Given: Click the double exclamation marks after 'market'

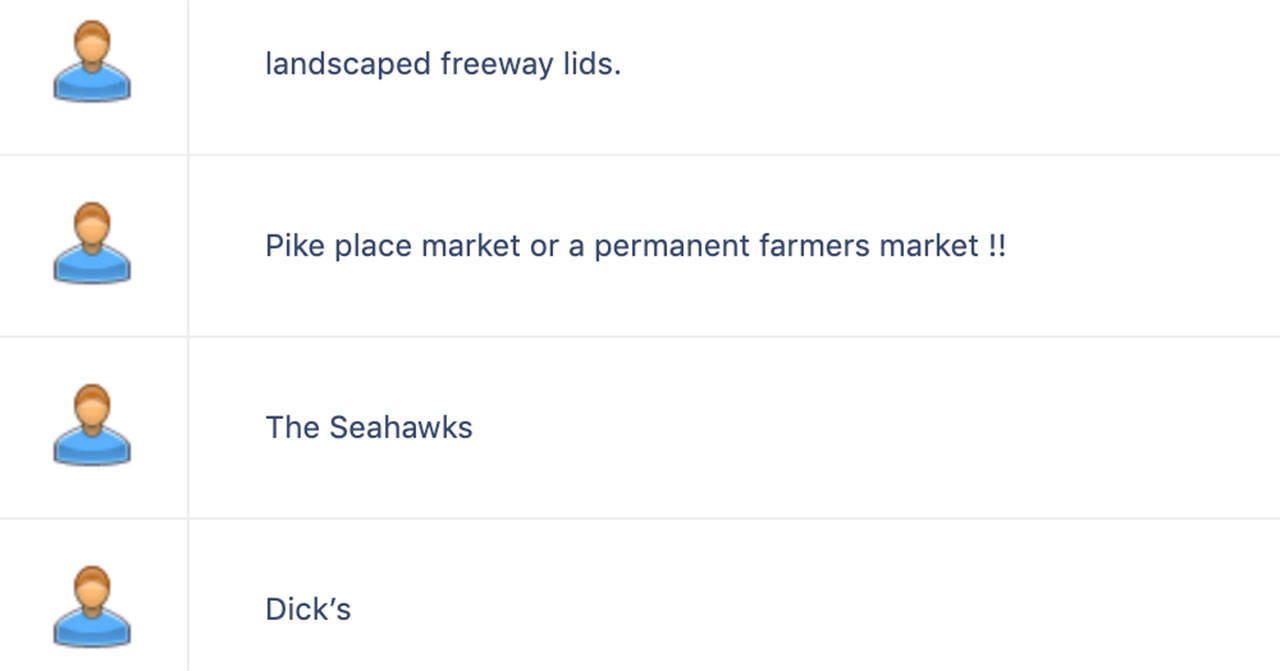Looking at the screenshot, I should 996,246.
